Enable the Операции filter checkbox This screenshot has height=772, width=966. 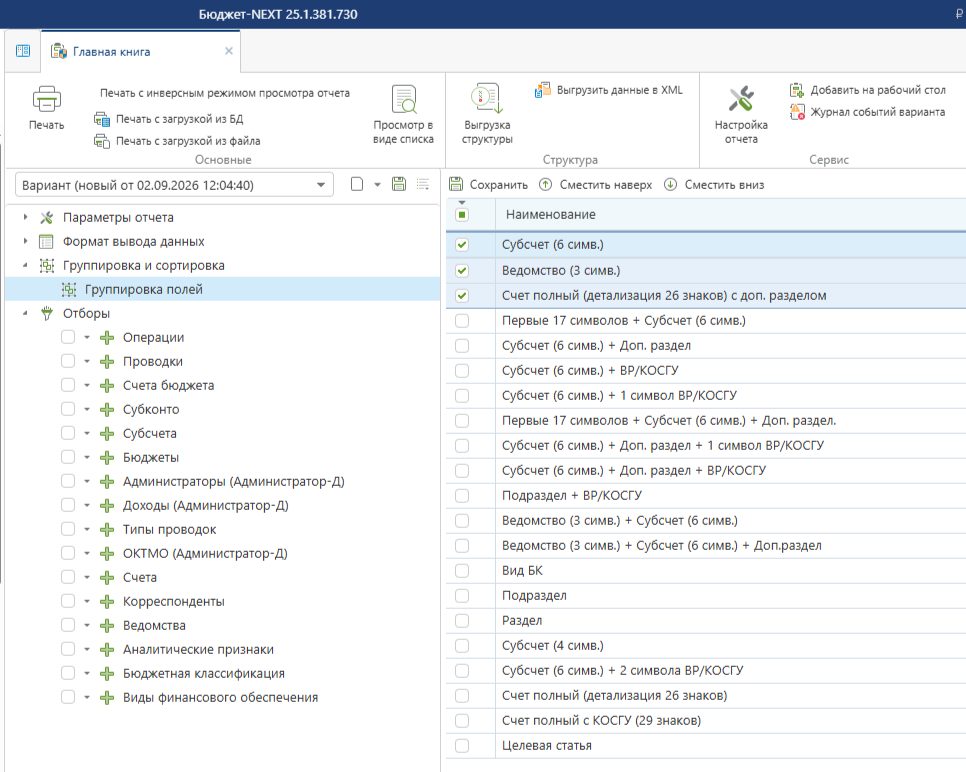coord(68,337)
